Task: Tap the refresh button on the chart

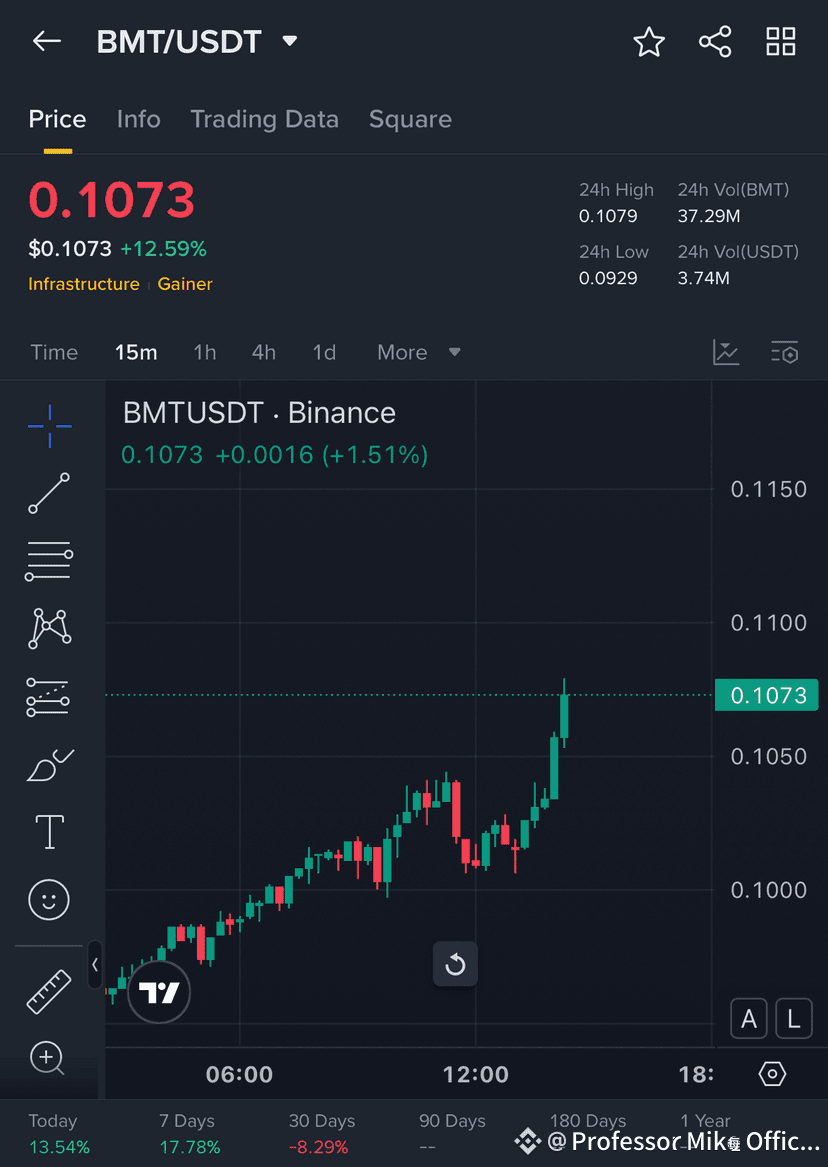Action: [455, 964]
